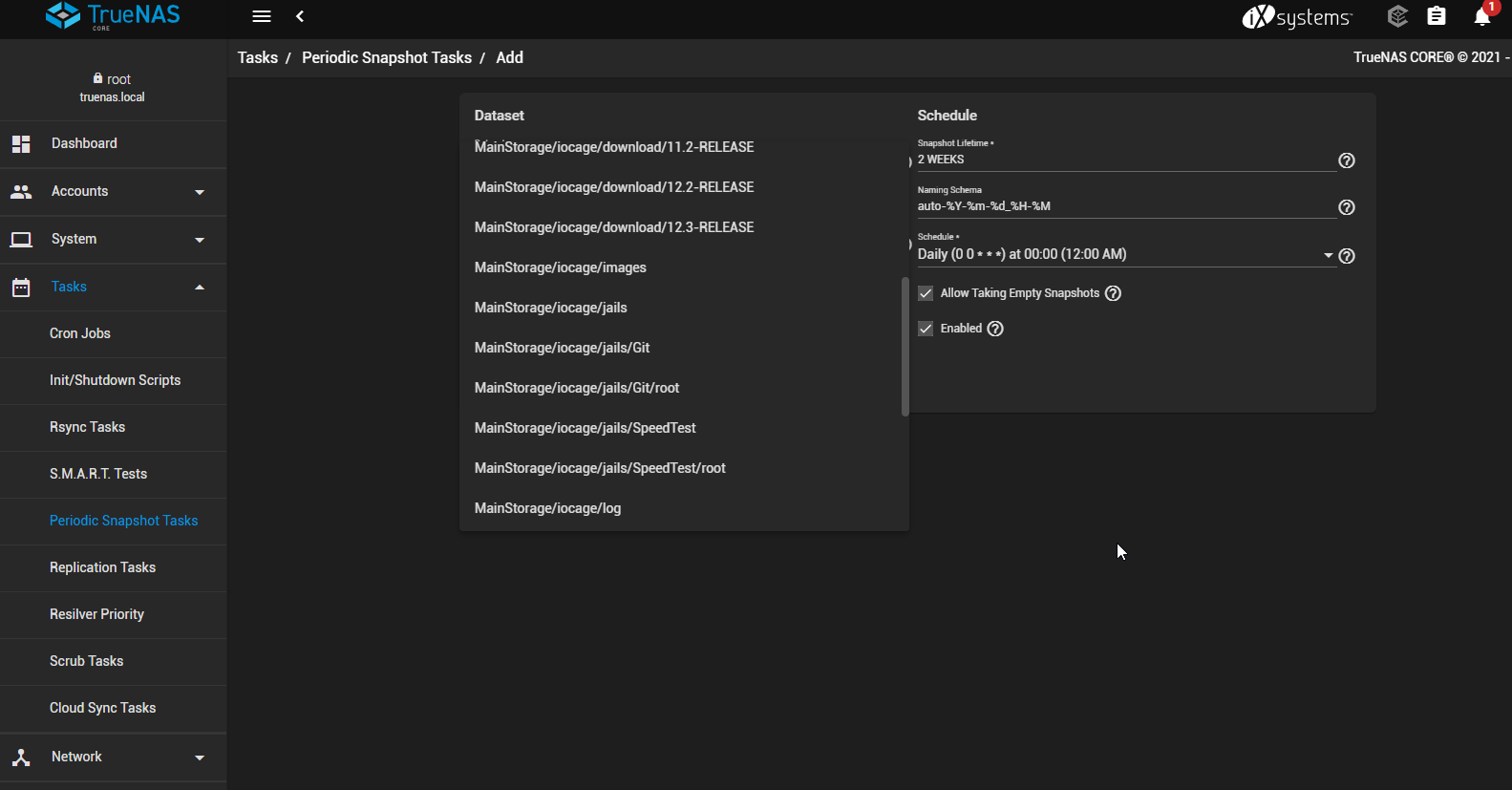Show help for Naming Schema
Viewport: 1512px width, 790px height.
tap(1347, 207)
